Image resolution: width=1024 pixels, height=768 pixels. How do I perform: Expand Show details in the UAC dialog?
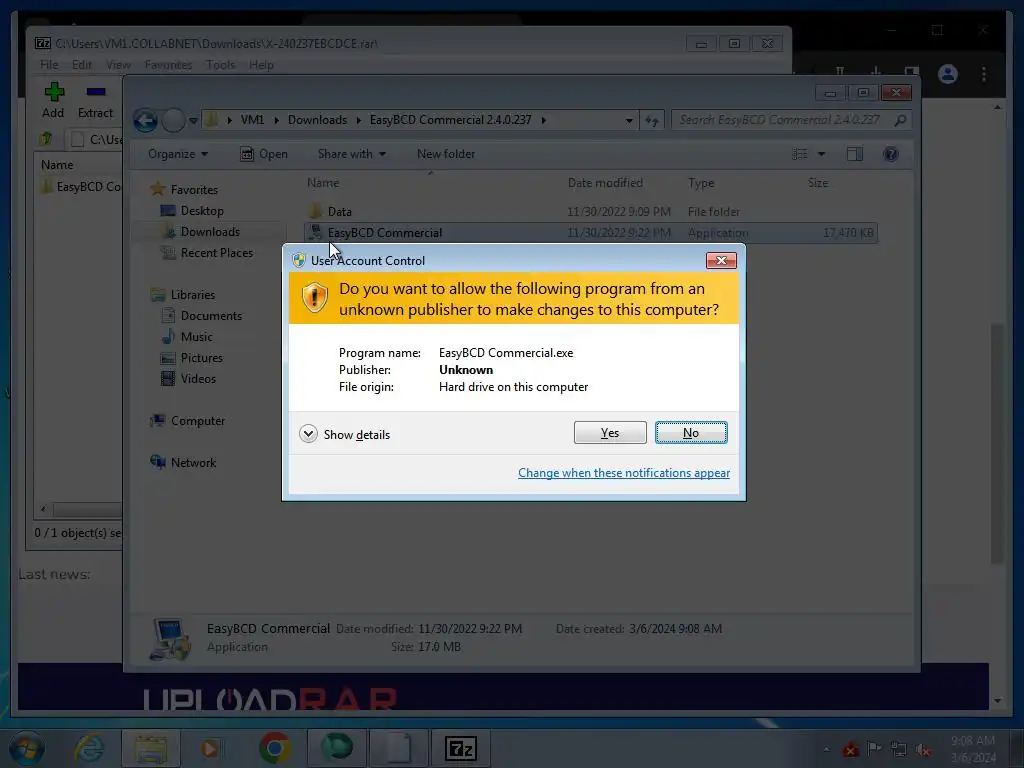pyautogui.click(x=345, y=434)
